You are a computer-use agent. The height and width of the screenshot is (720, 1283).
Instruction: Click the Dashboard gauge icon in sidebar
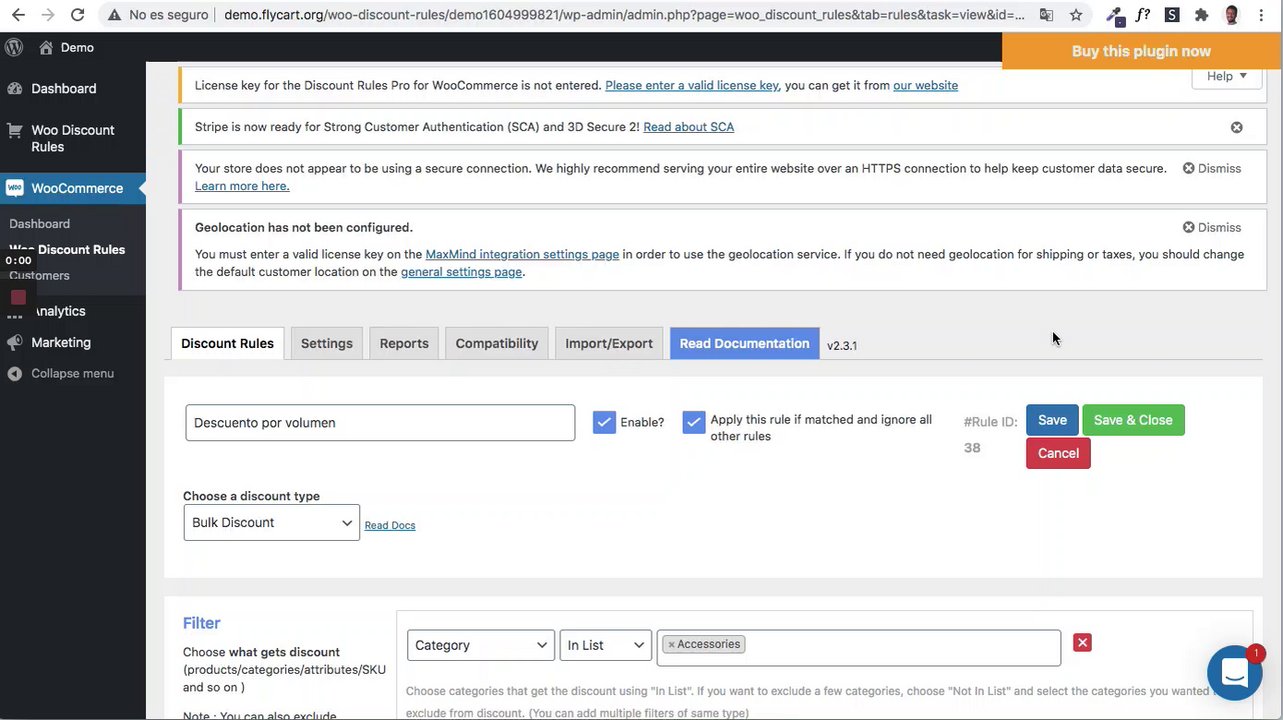coord(15,88)
